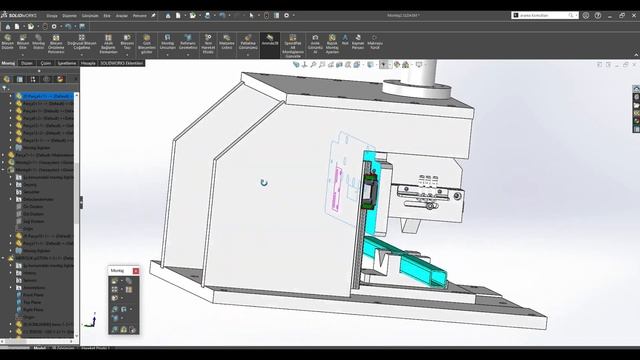Click the feature tree filter funnel icon

coord(4,88)
